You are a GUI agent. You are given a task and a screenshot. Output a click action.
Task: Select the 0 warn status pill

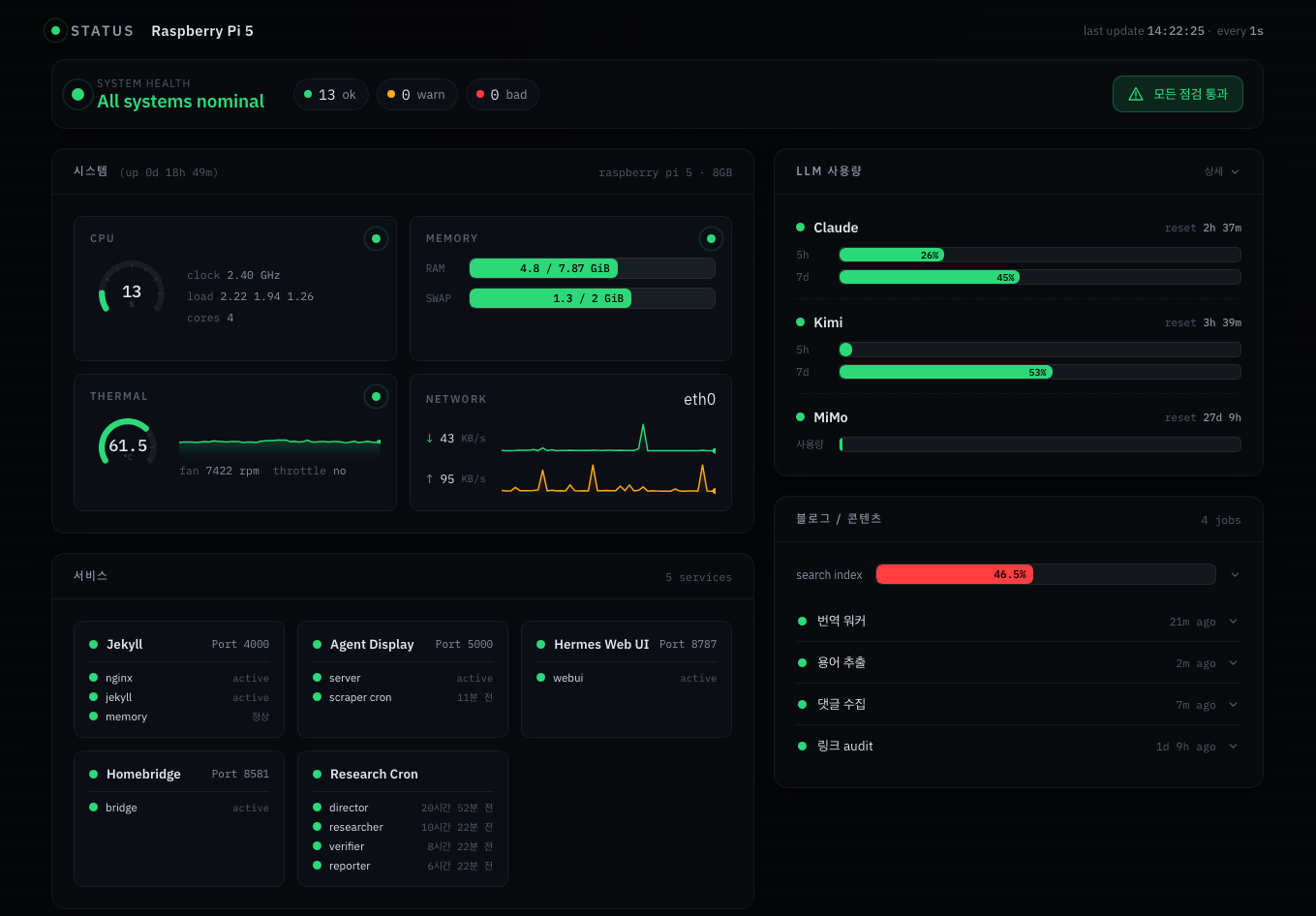(x=416, y=95)
